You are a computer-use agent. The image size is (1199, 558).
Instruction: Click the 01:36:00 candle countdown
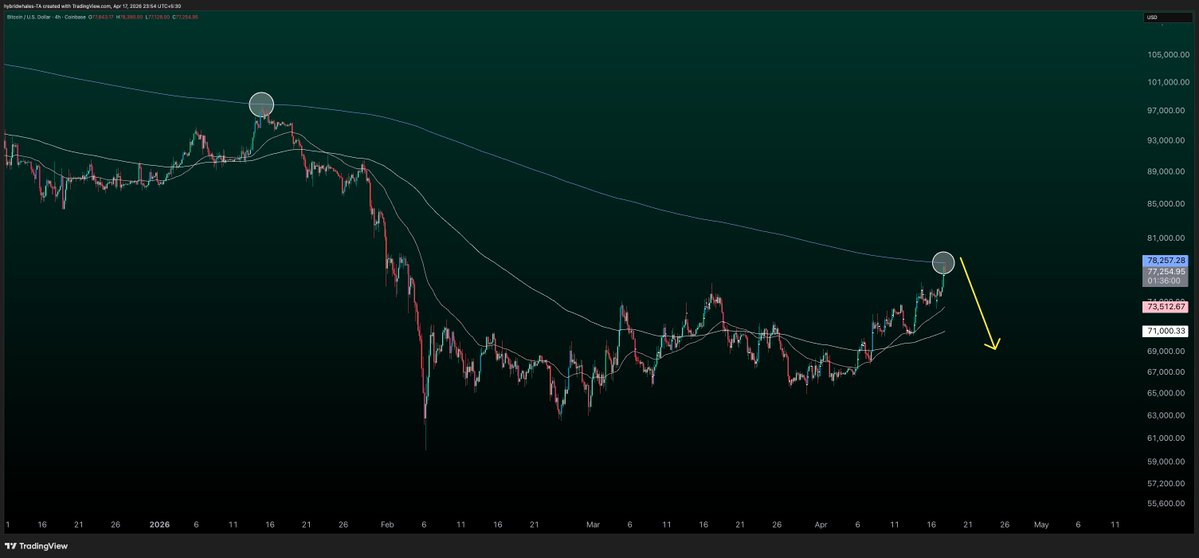pos(1166,281)
